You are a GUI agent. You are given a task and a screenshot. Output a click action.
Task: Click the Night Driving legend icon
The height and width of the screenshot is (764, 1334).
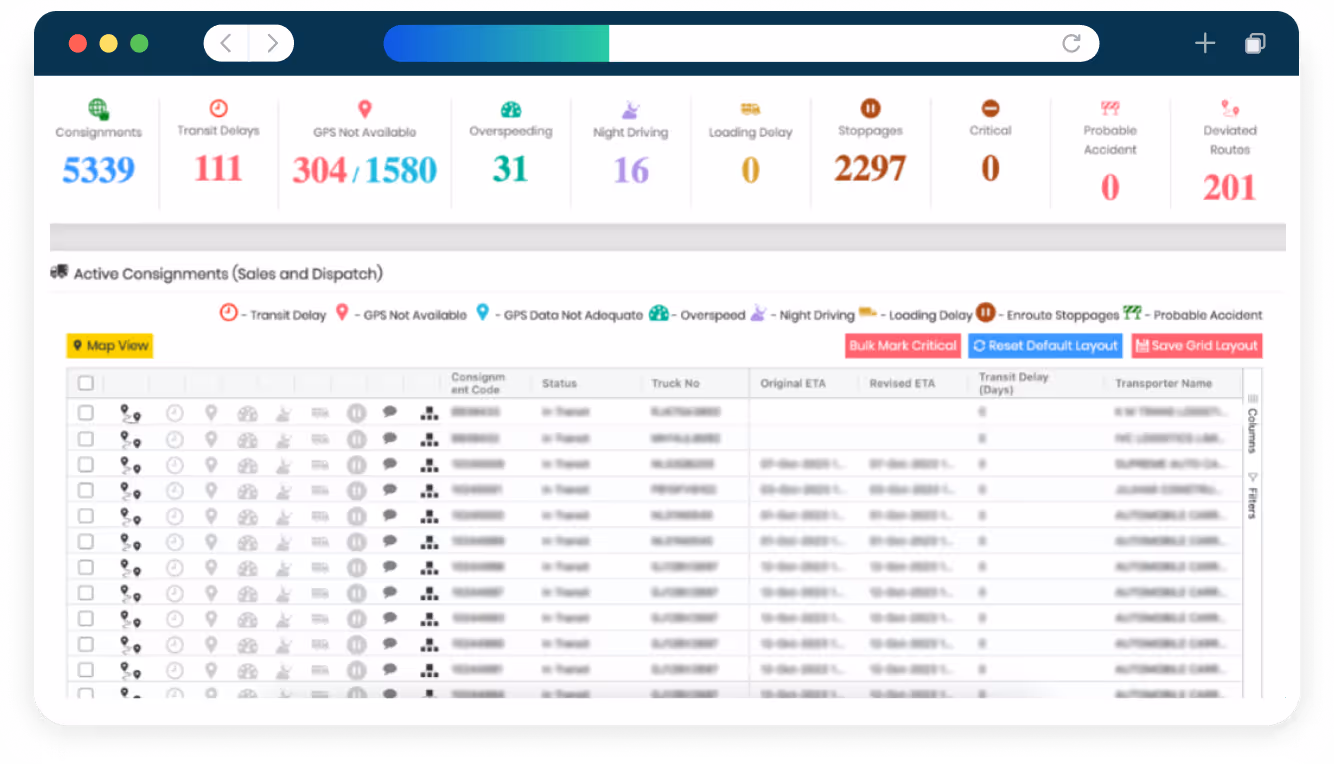pyautogui.click(x=758, y=313)
